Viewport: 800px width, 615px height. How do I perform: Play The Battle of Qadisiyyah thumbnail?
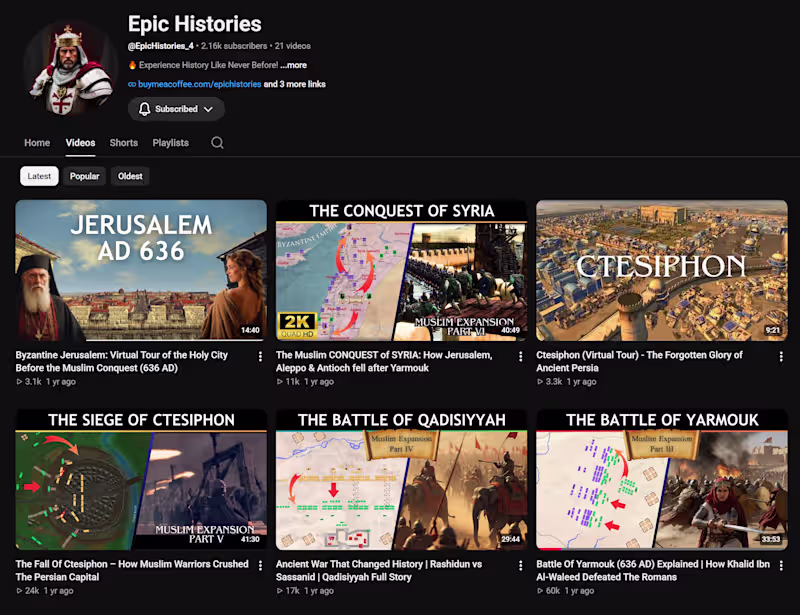402,479
